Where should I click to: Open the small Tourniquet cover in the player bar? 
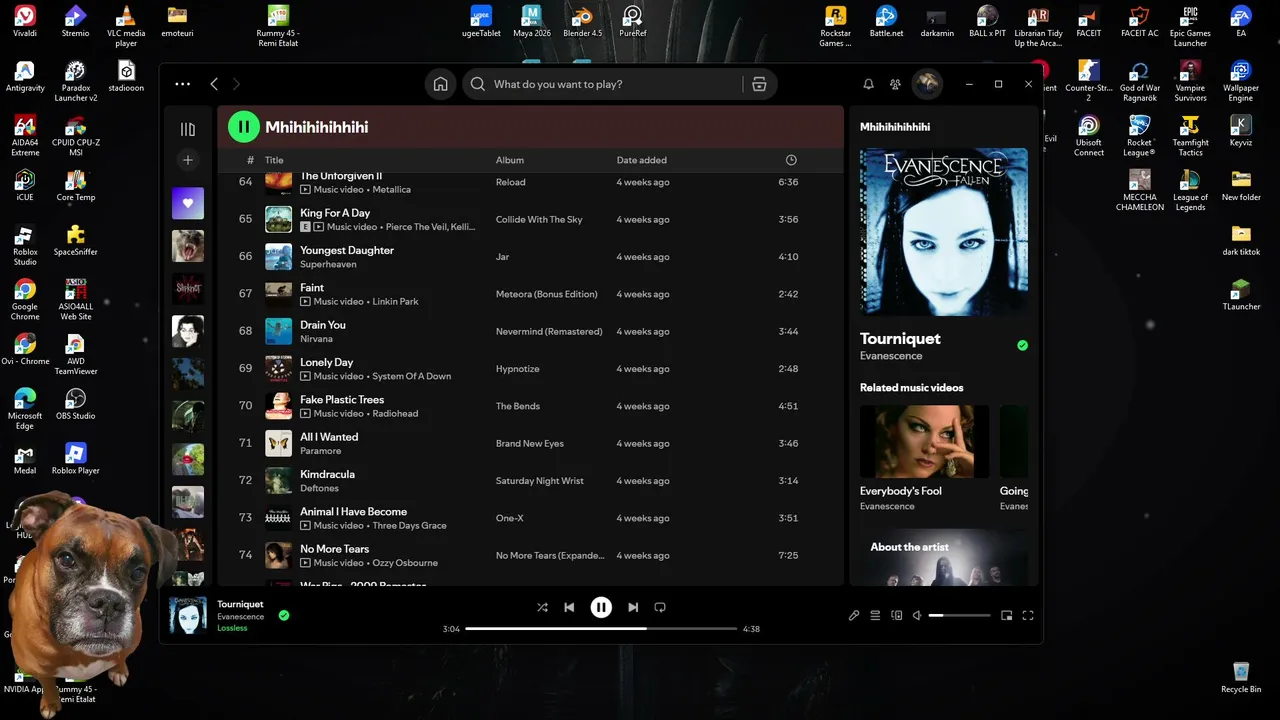188,616
